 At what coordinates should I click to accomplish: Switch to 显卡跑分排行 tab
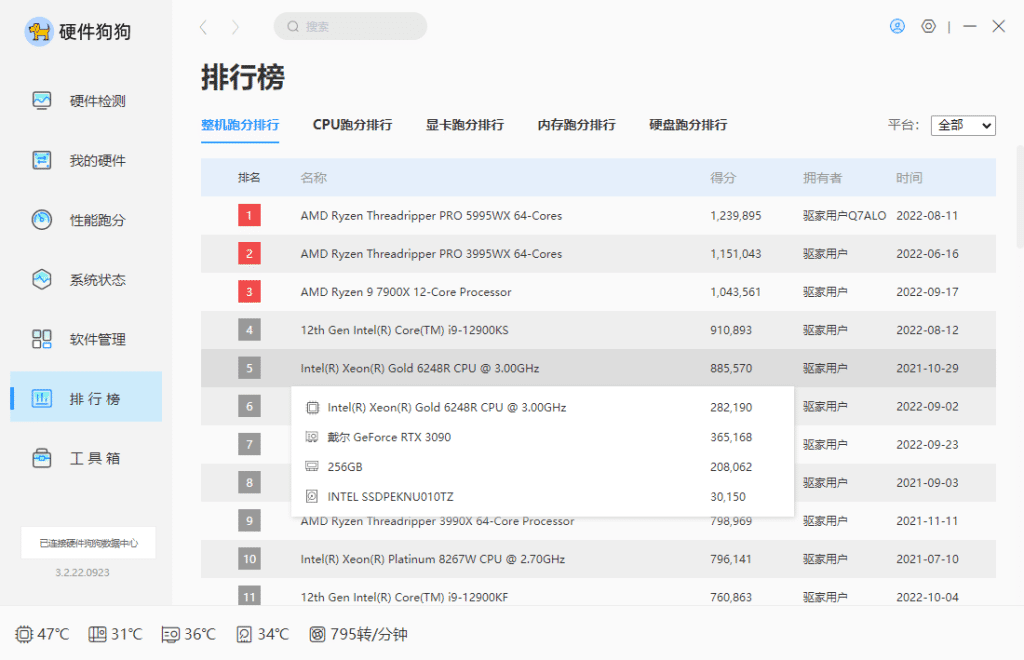point(465,125)
